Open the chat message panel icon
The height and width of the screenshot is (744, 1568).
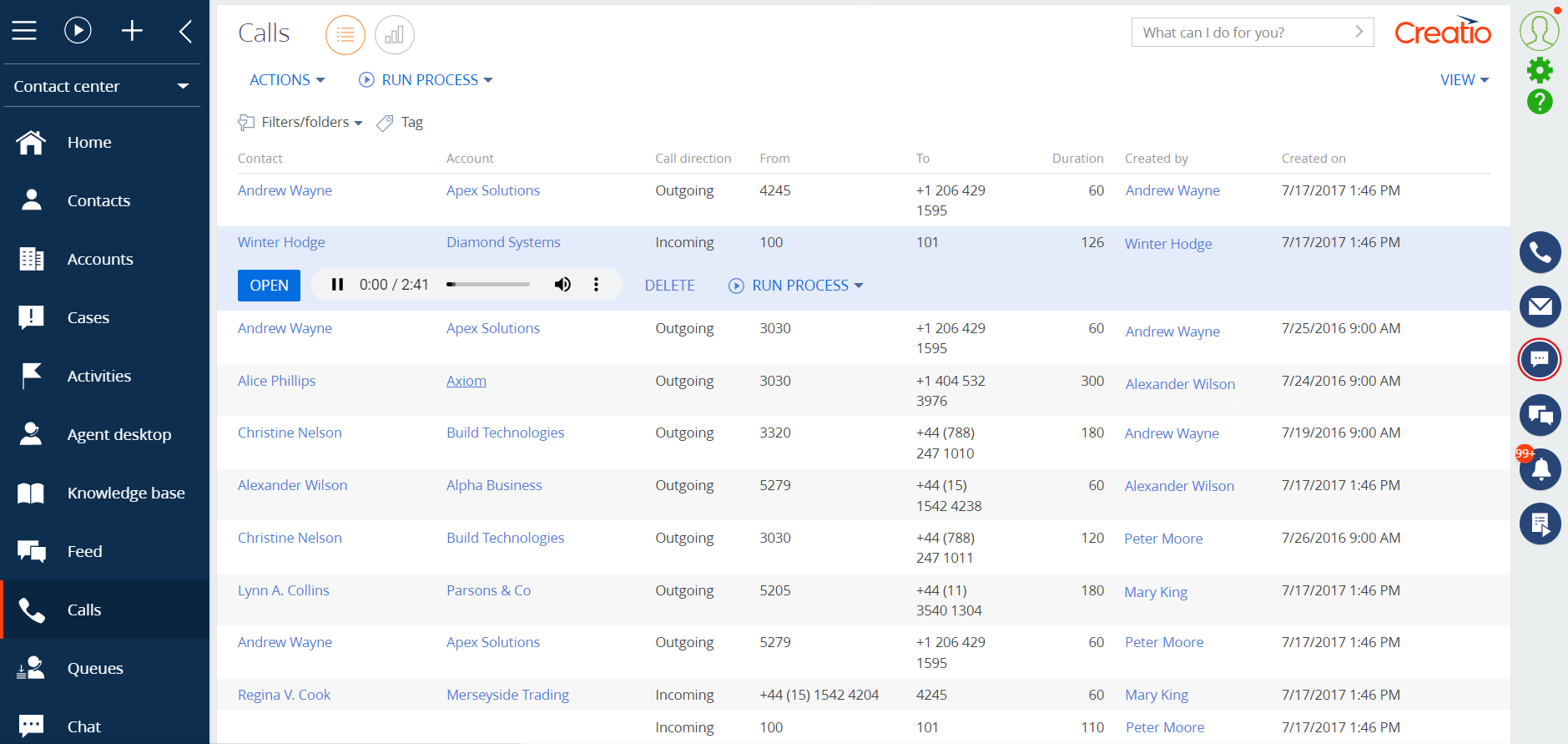click(x=1540, y=360)
